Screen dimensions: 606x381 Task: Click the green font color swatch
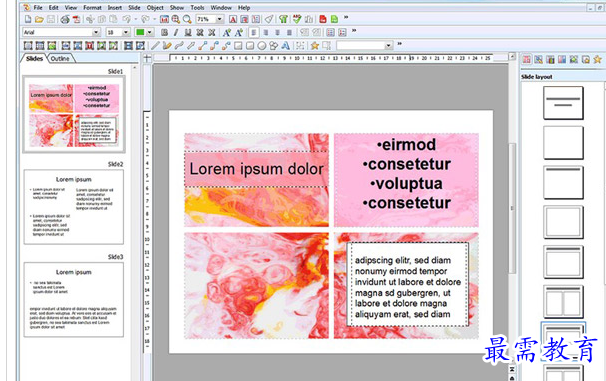point(140,32)
